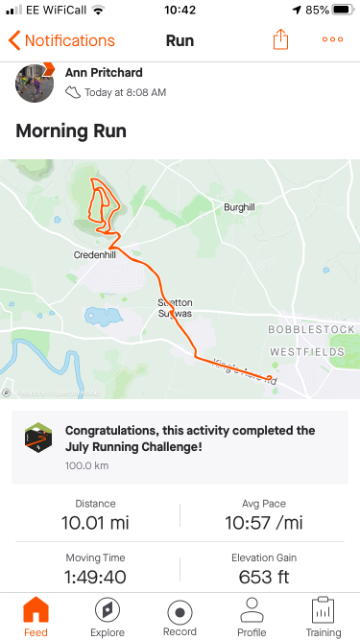Image resolution: width=360 pixels, height=640 pixels.
Task: Tap the run shoe icon beside timestamp
Action: (x=73, y=92)
